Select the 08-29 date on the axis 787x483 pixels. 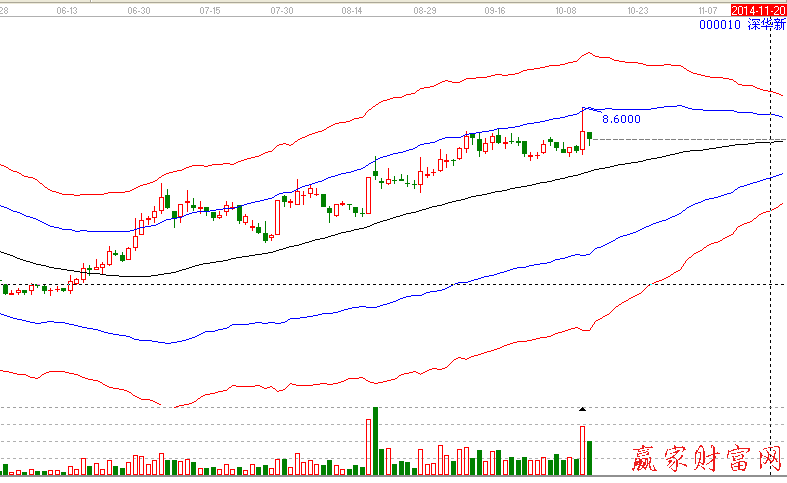click(424, 9)
